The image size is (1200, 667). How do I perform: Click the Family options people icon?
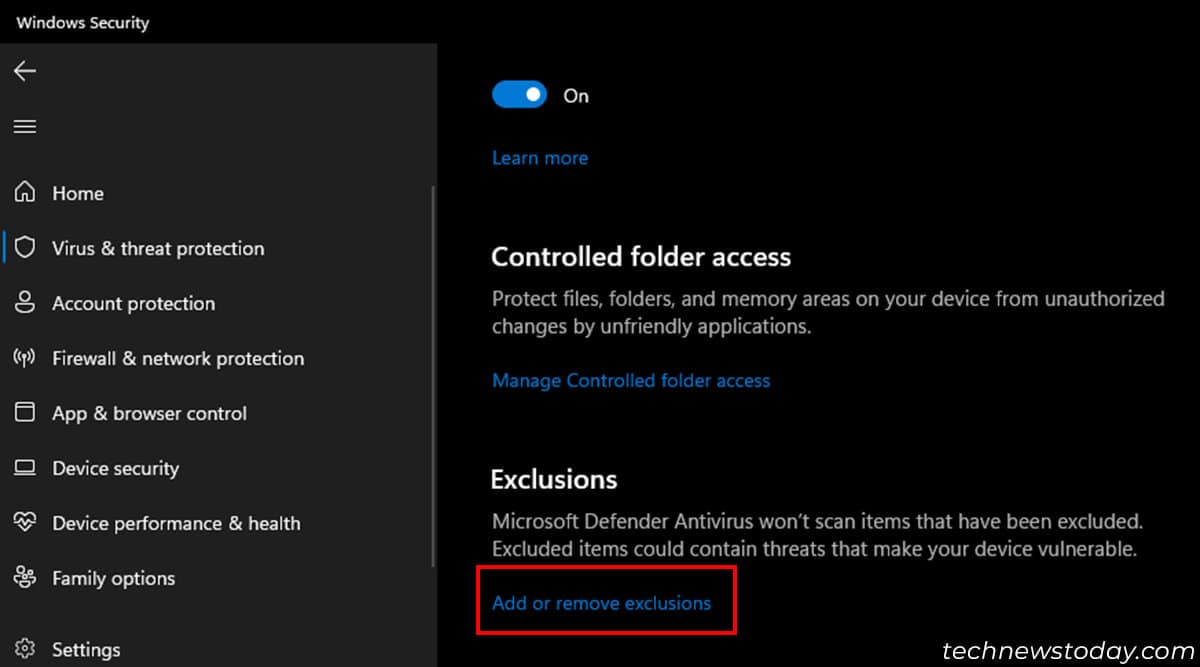[x=25, y=578]
